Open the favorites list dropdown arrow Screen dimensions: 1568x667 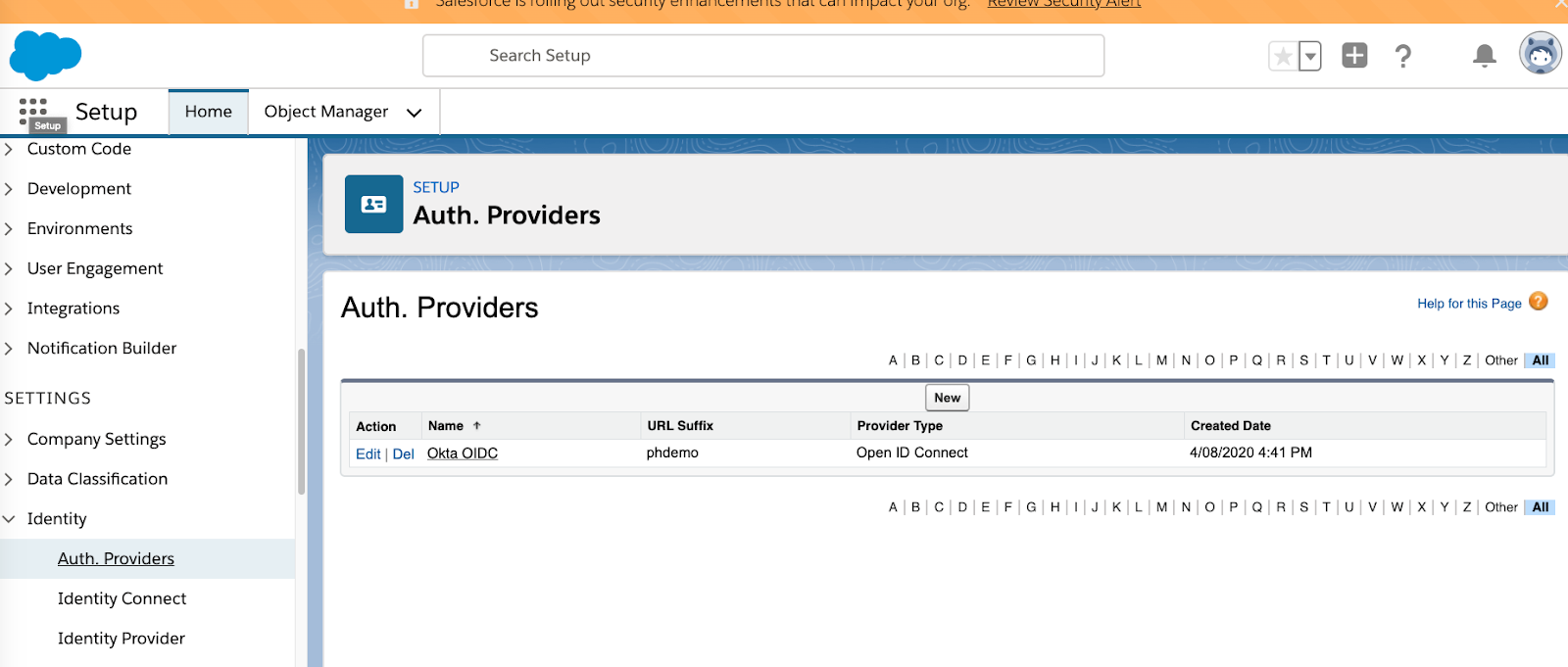click(x=1310, y=57)
